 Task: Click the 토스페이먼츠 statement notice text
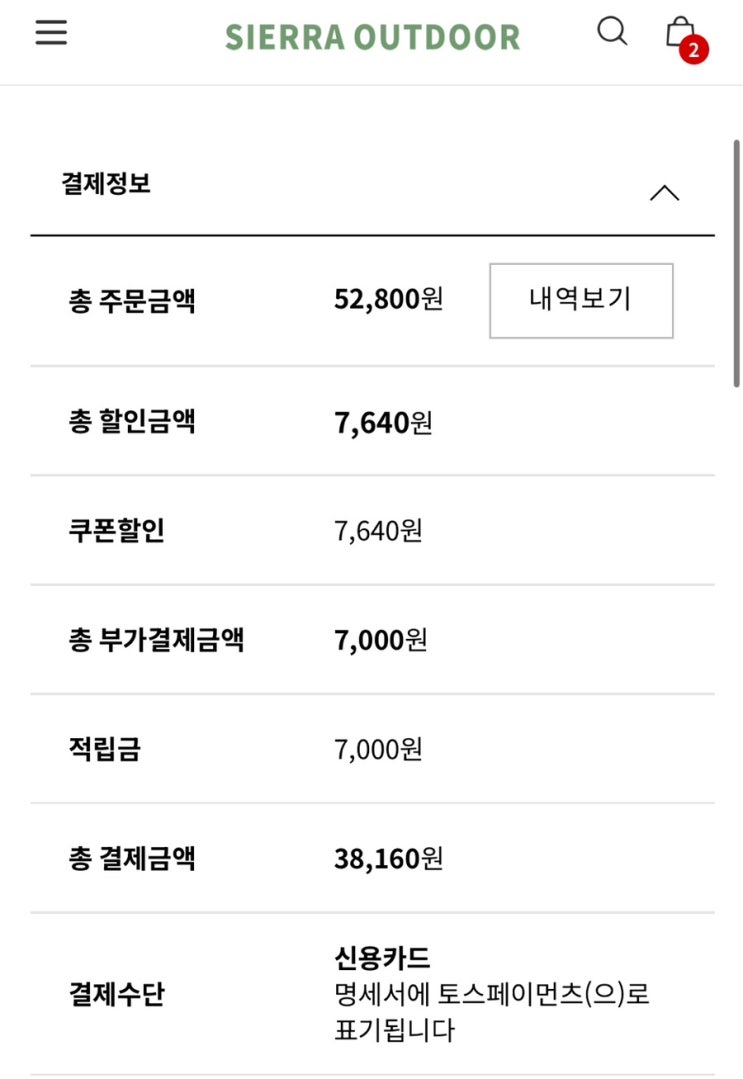coord(491,1012)
